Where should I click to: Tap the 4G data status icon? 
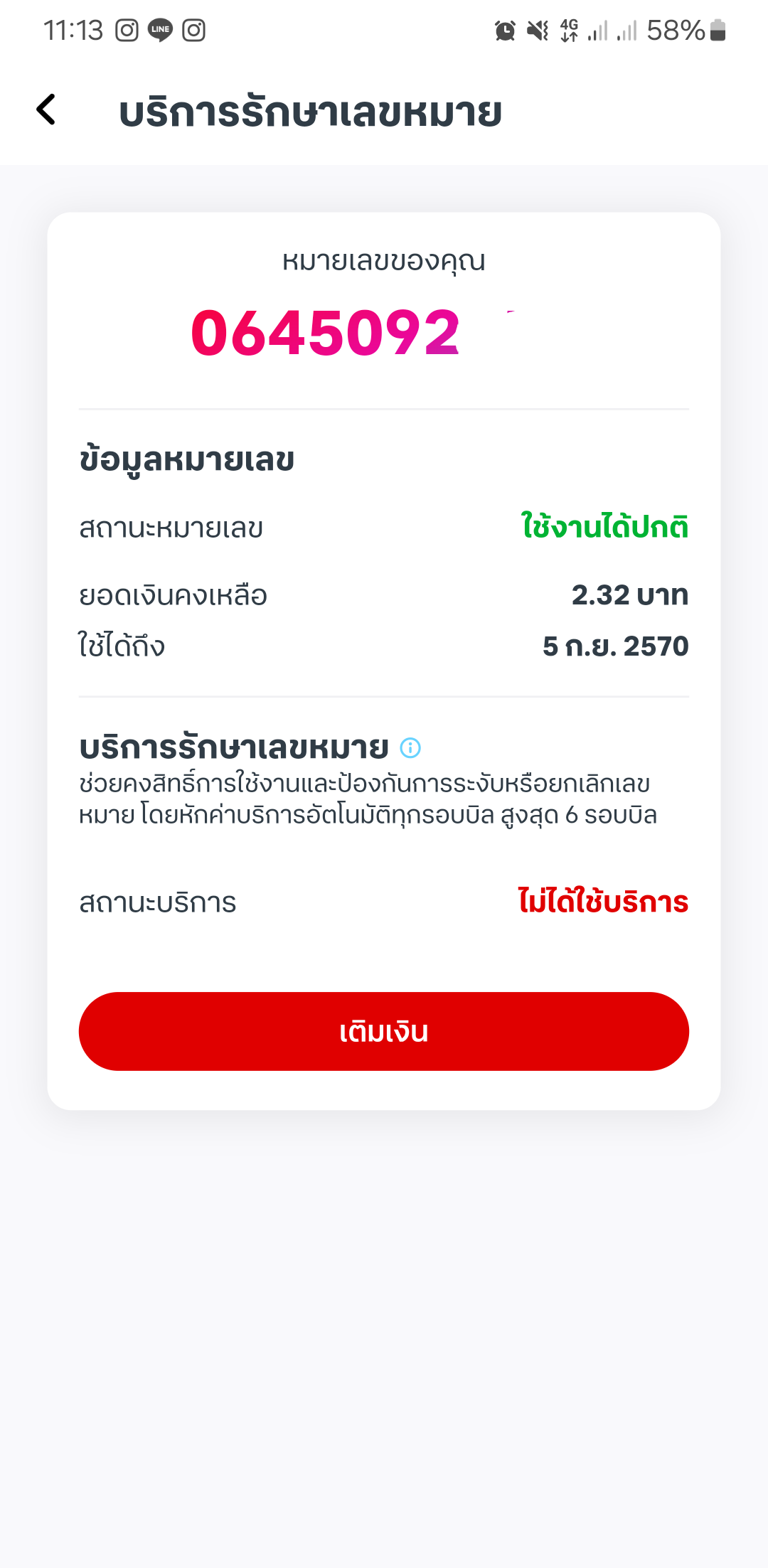(x=570, y=31)
